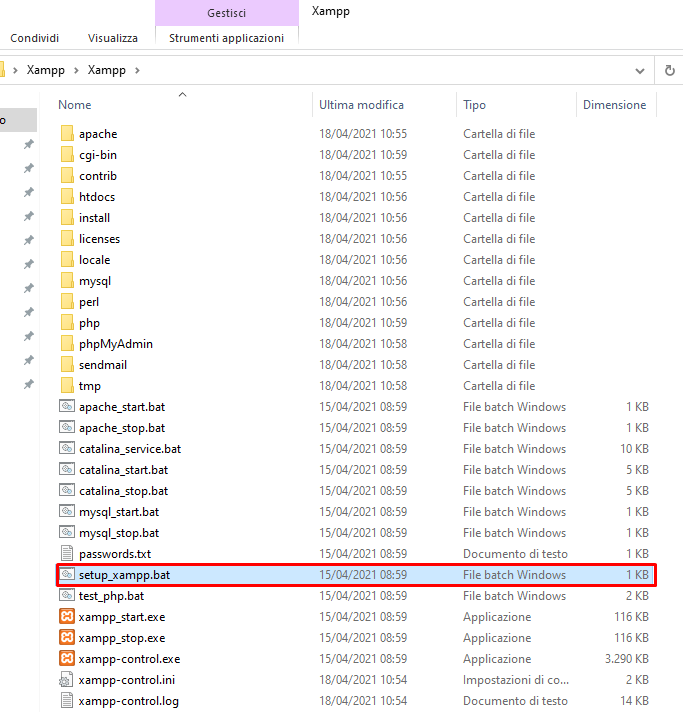The image size is (683, 712).
Task: Go to the first Xampp breadcrumb folder
Action: tap(45, 70)
